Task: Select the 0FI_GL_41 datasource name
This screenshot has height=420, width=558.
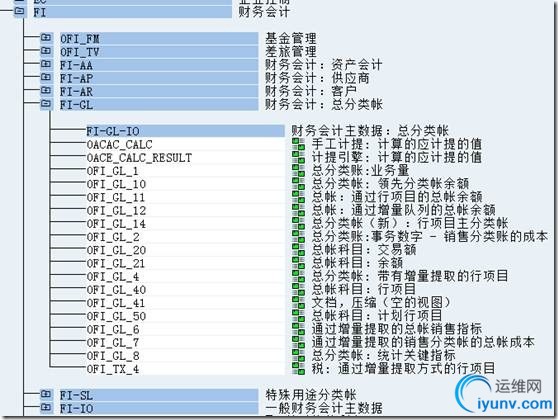Action: pos(116,303)
